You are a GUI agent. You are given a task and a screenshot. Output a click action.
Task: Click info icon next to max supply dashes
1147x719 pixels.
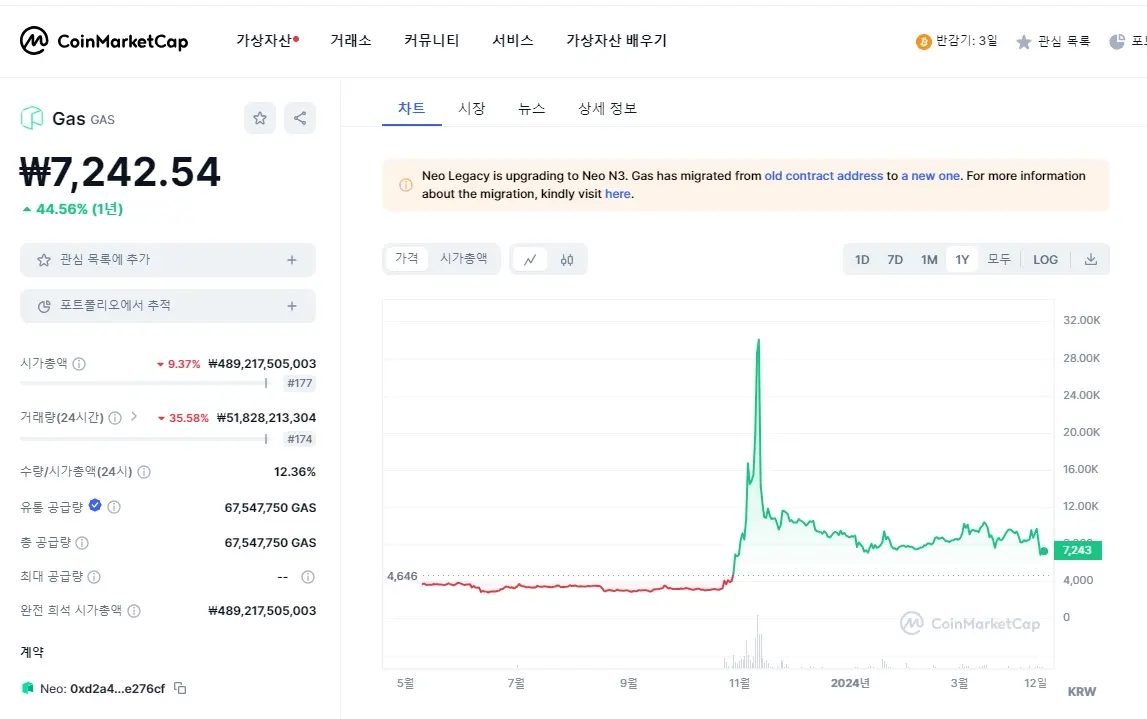(308, 577)
